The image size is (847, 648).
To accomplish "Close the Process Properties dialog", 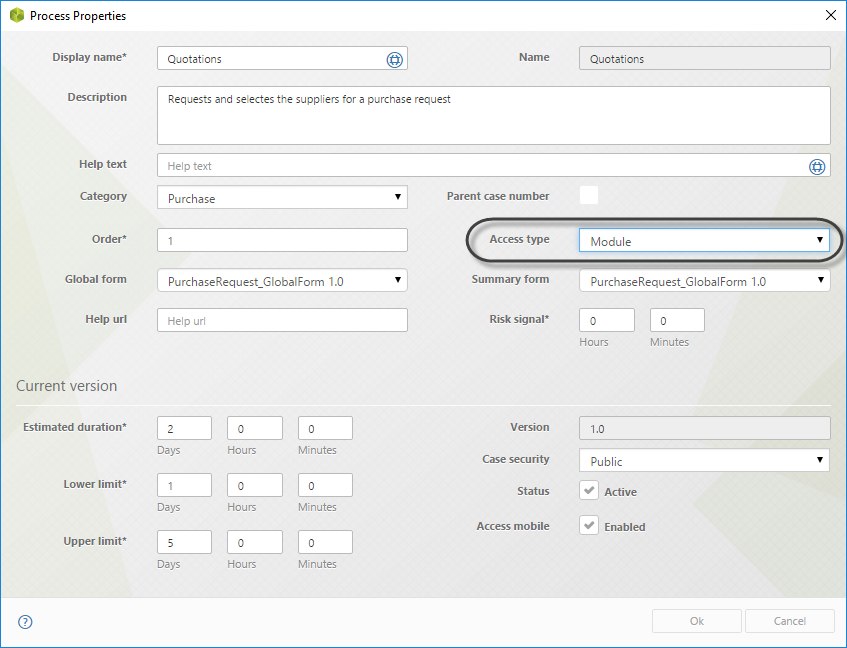I will coord(829,16).
